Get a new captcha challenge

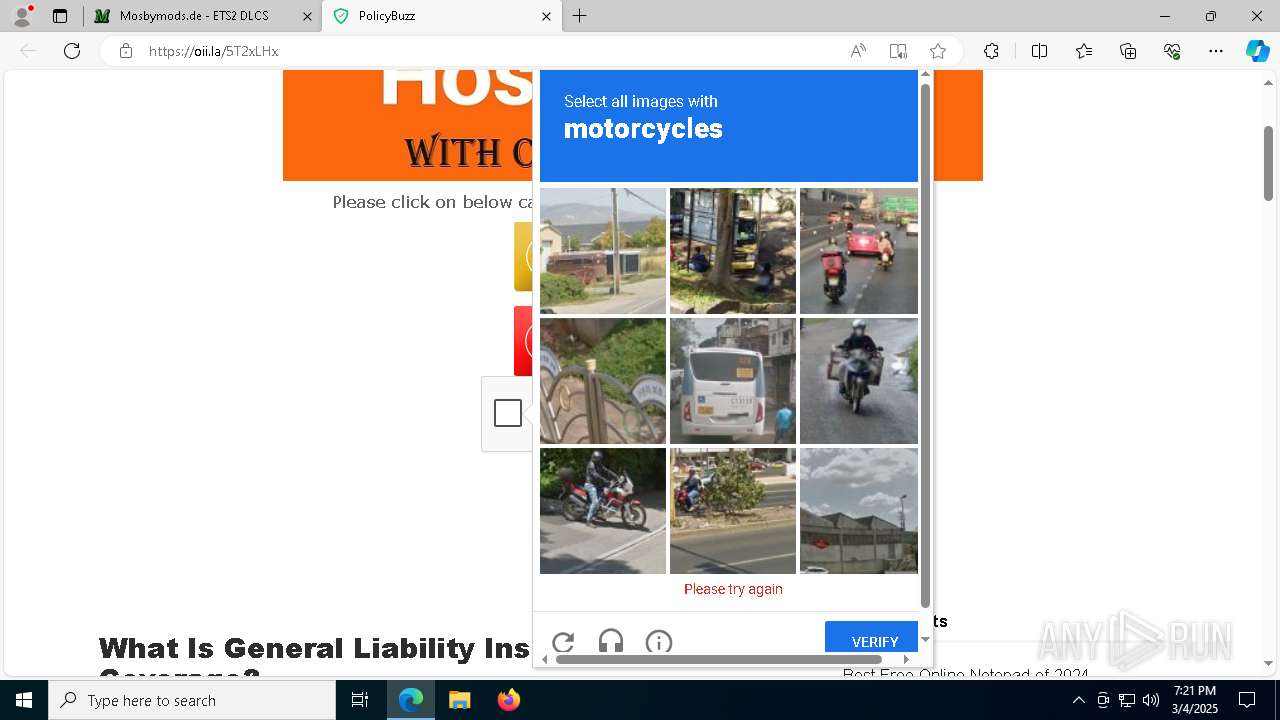click(x=563, y=642)
